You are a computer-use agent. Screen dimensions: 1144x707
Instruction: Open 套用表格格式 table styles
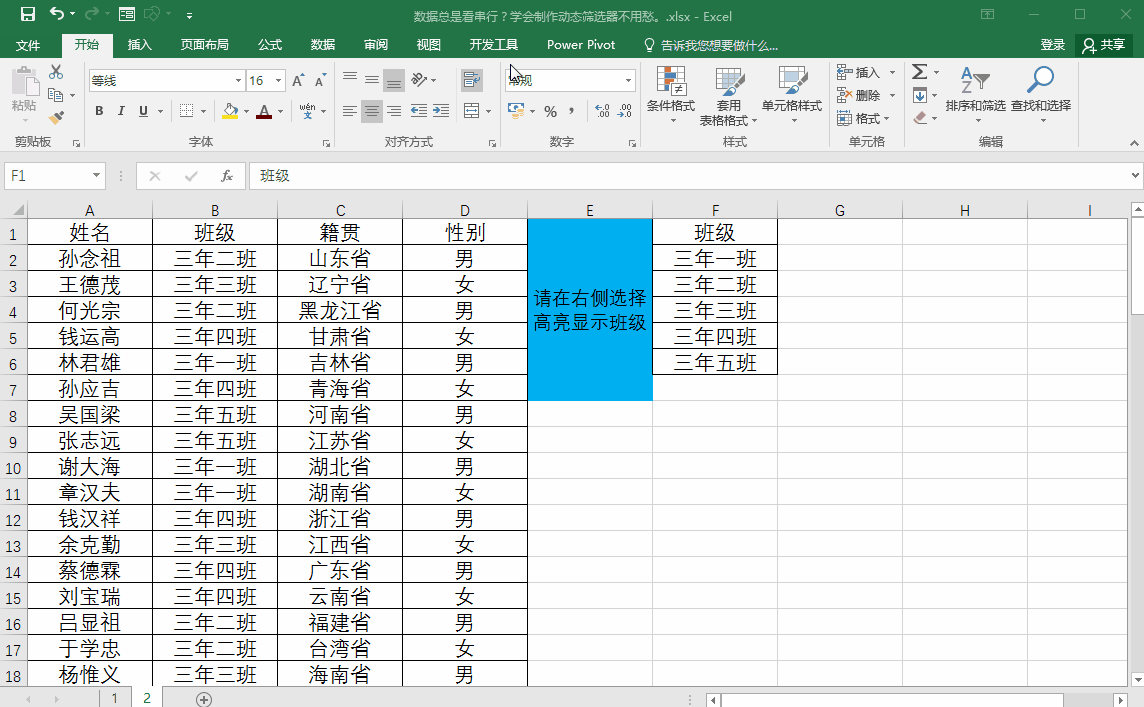pyautogui.click(x=728, y=95)
